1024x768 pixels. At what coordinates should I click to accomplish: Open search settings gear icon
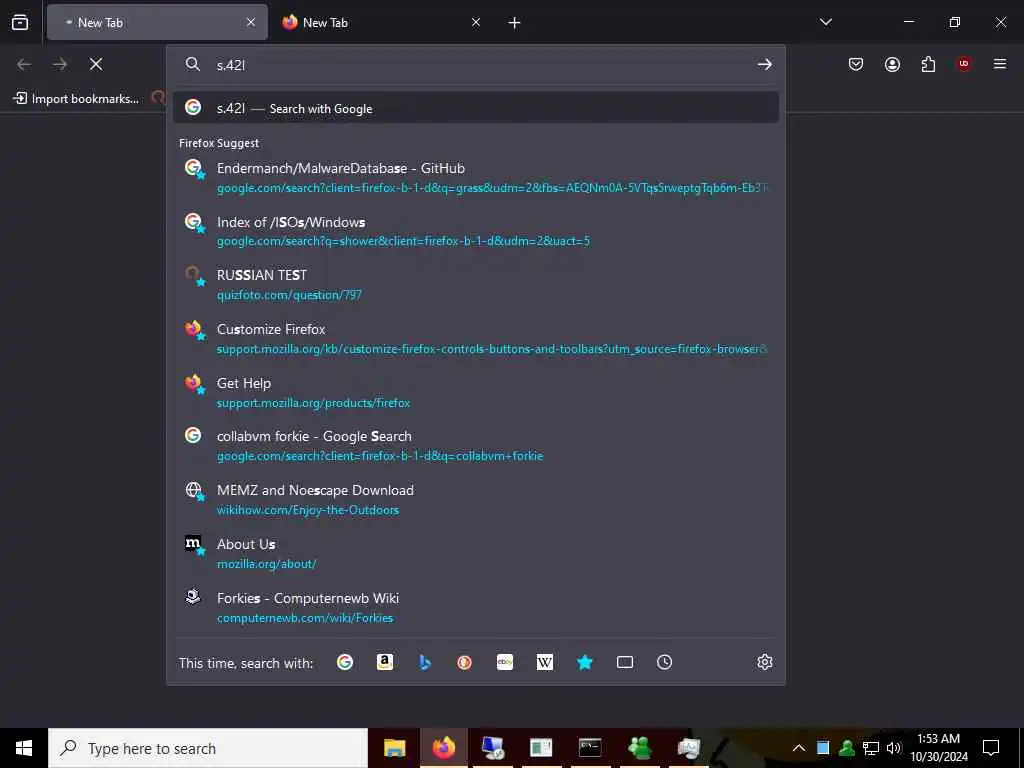coord(765,662)
